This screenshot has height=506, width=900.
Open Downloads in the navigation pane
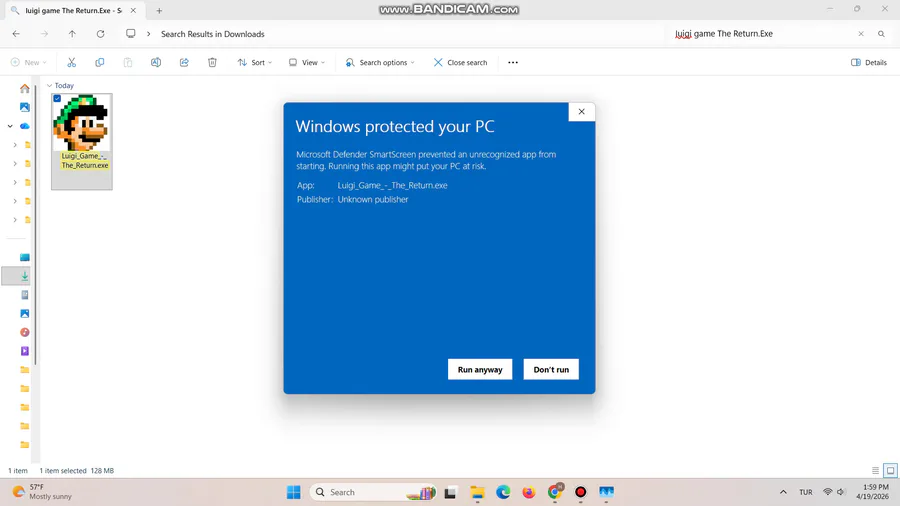point(25,276)
